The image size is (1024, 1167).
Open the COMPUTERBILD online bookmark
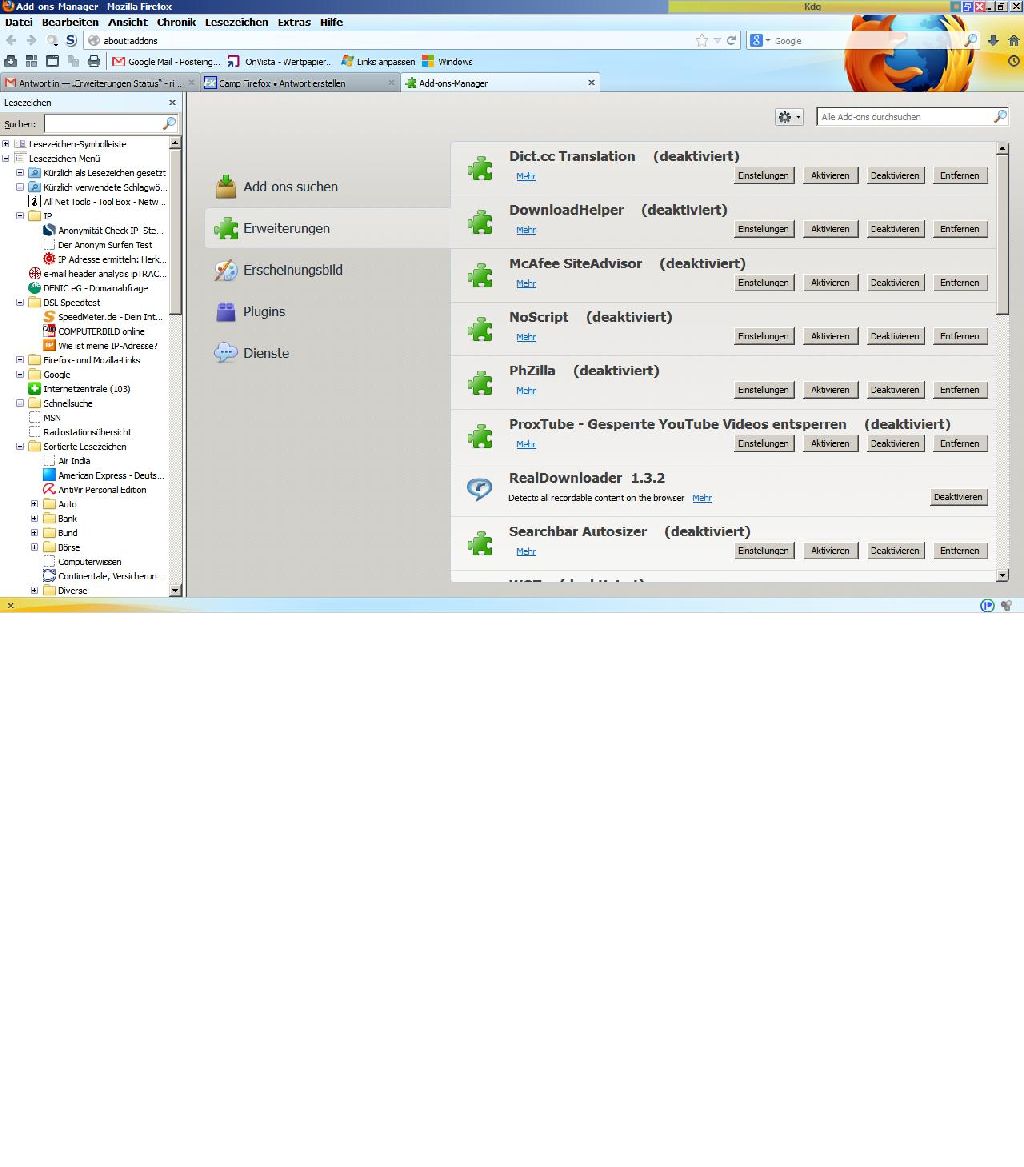(x=94, y=331)
